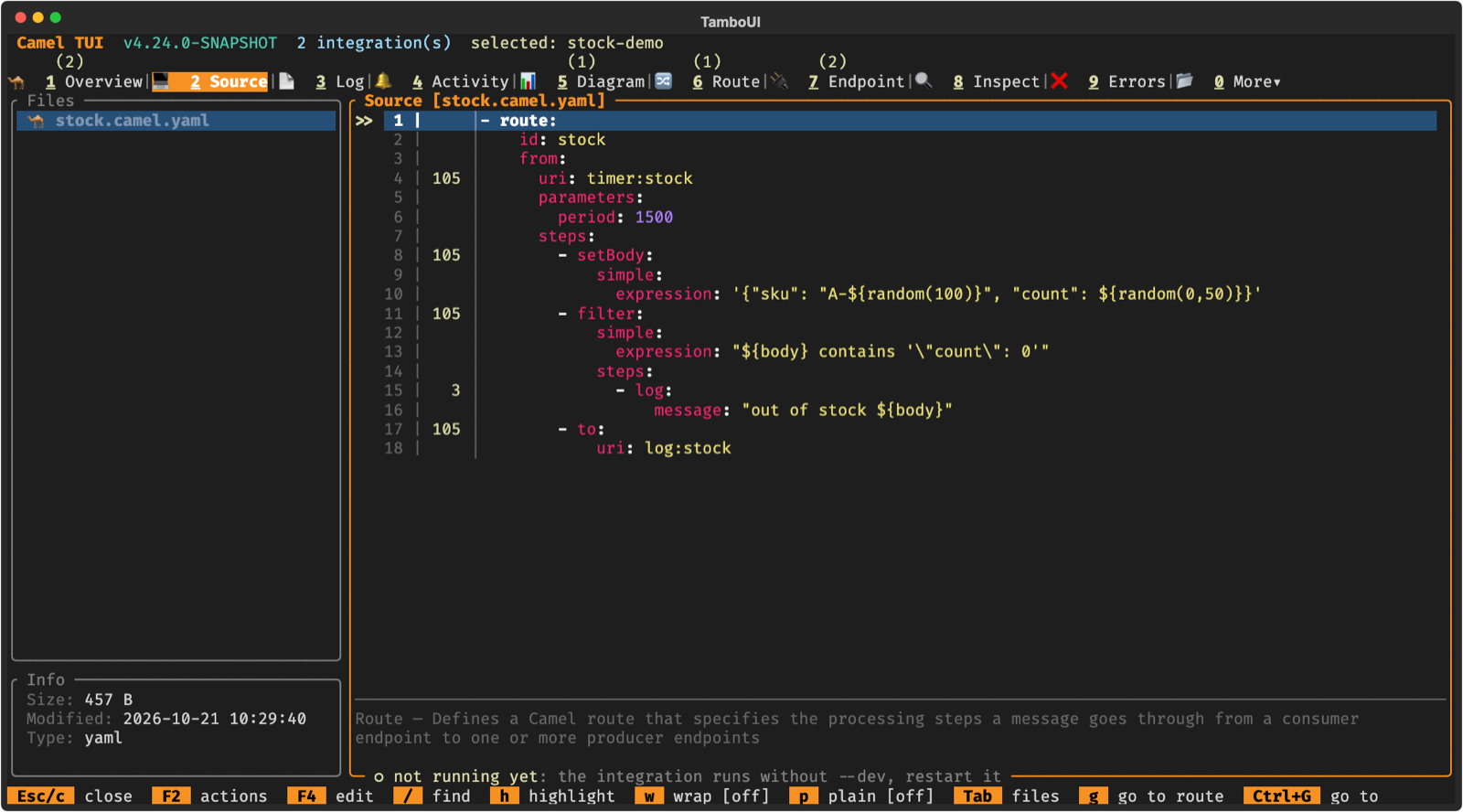This screenshot has width=1463, height=812.
Task: Click the Esc/c close shortcut
Action: [70, 796]
